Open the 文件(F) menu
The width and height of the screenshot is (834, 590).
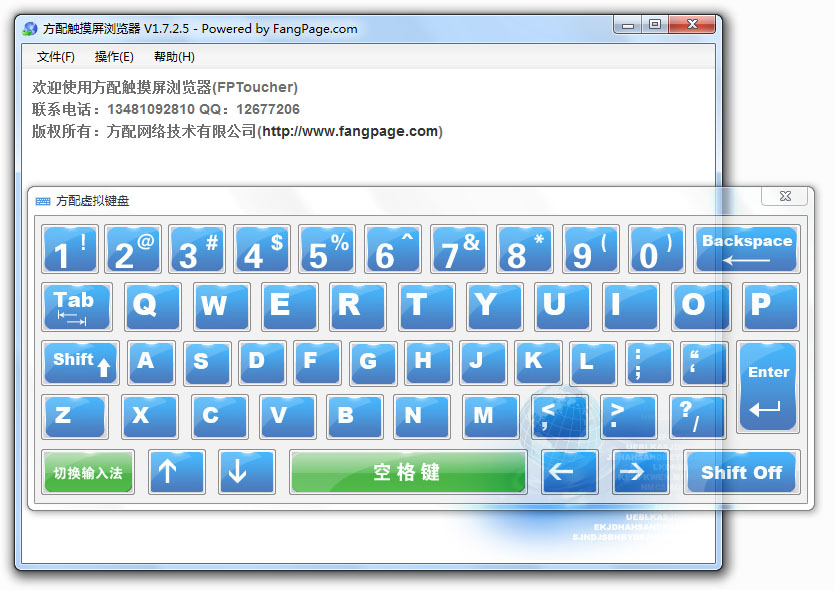point(55,56)
